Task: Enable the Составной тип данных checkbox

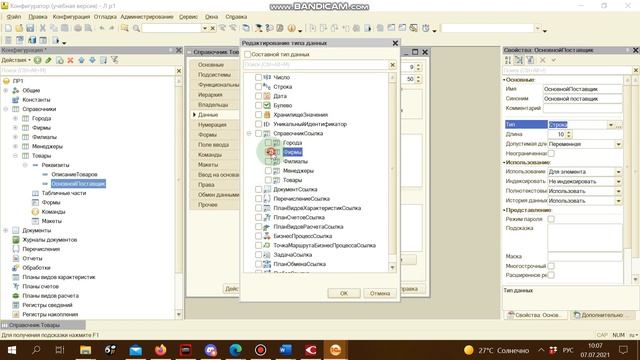Action: (x=247, y=54)
